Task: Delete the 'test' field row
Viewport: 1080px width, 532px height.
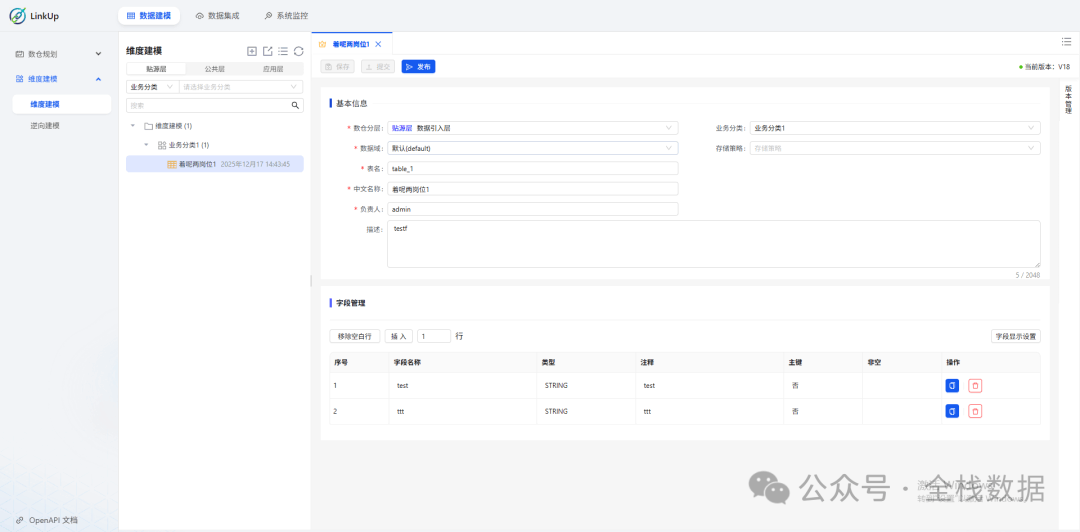Action: pyautogui.click(x=975, y=385)
